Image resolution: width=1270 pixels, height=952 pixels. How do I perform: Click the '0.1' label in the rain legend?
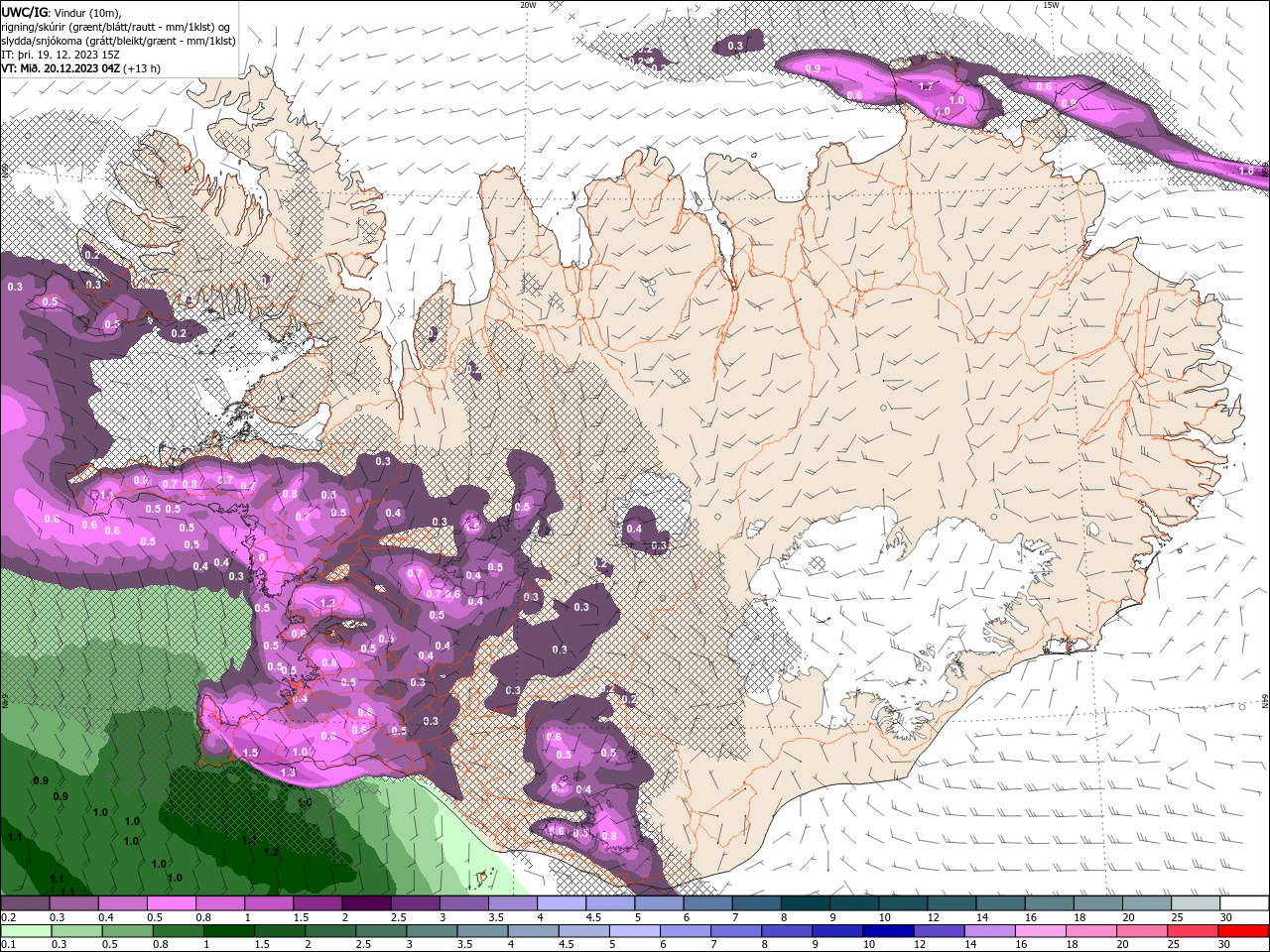[8, 945]
